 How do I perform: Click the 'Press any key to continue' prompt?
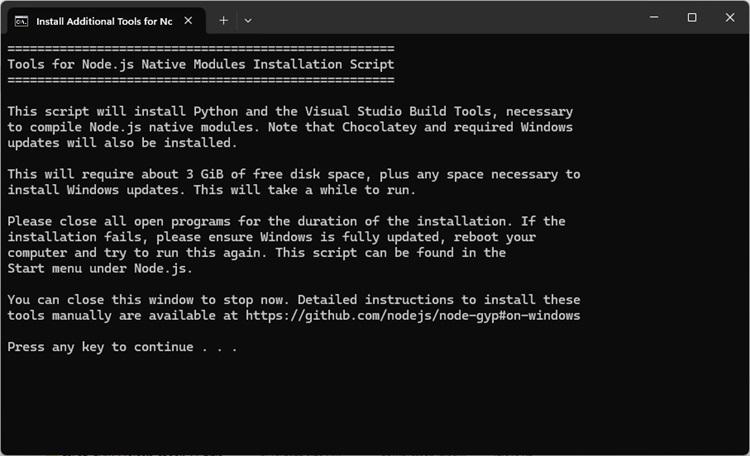click(122, 347)
